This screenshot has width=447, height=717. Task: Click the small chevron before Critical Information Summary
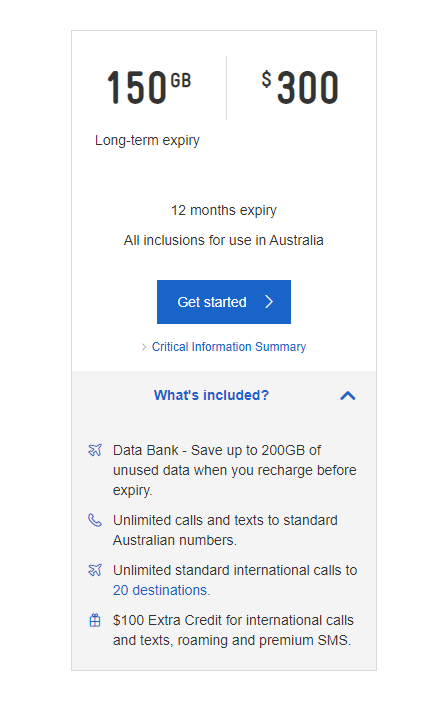[144, 347]
